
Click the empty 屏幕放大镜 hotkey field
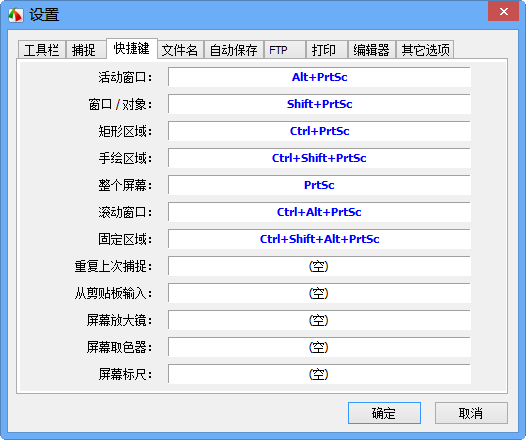pos(319,320)
